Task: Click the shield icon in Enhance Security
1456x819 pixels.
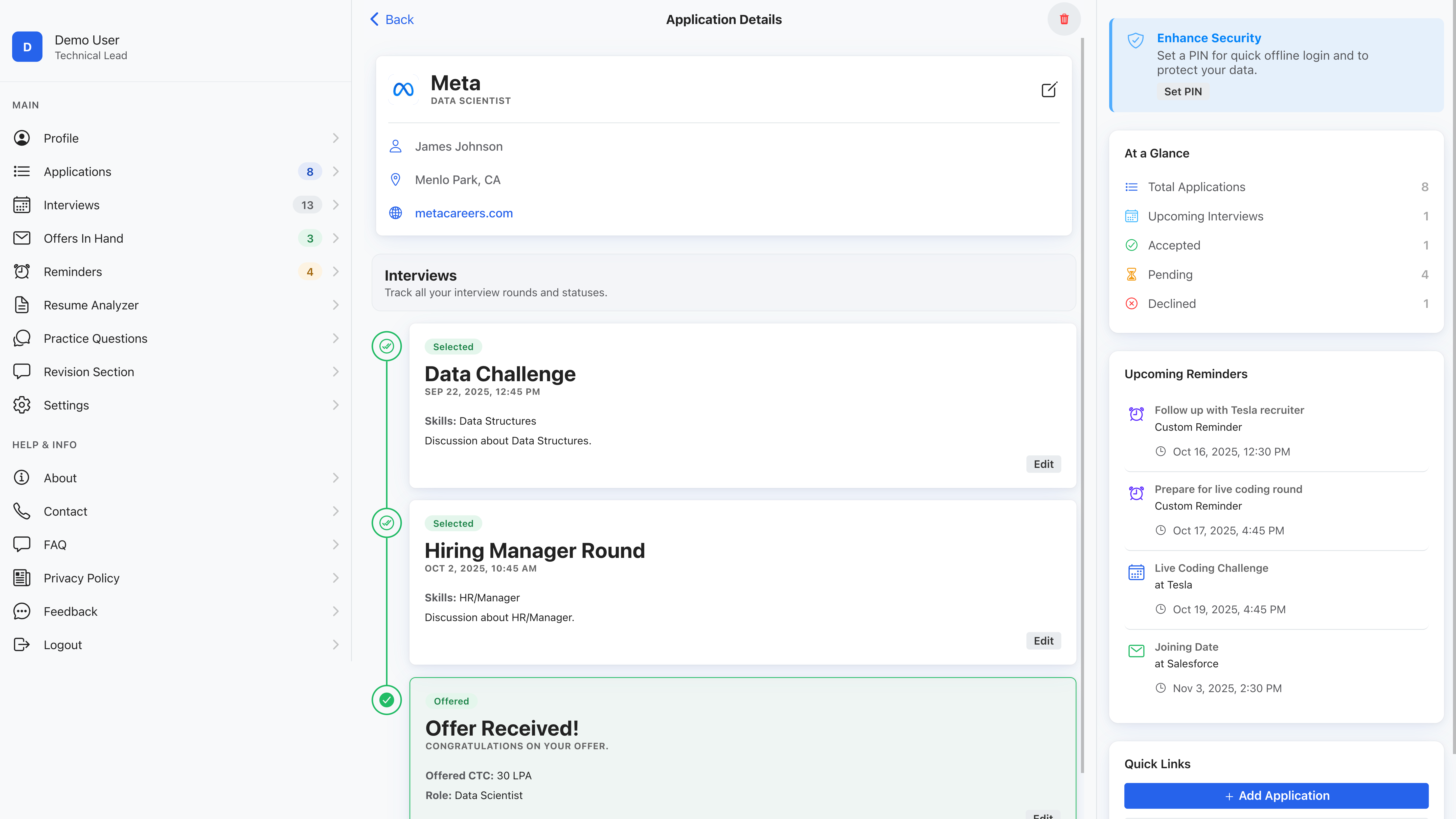Action: click(x=1135, y=41)
